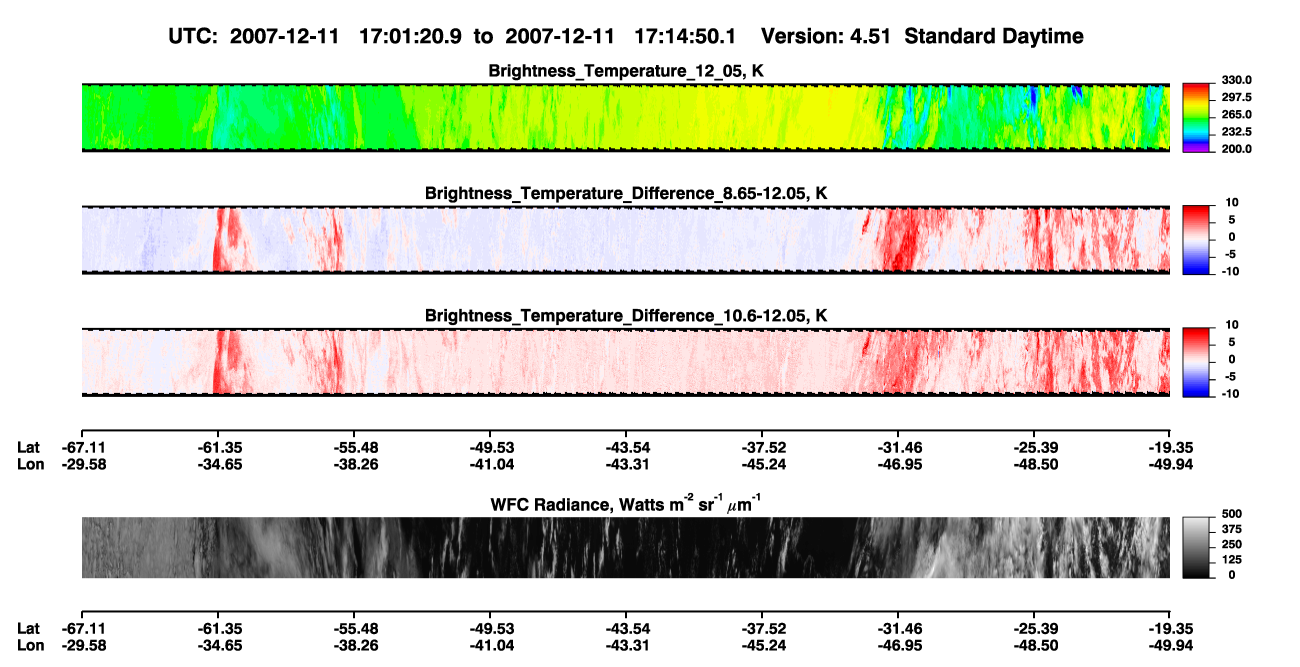Click longitude -45.24 on the axis above WFC panel

pos(762,463)
